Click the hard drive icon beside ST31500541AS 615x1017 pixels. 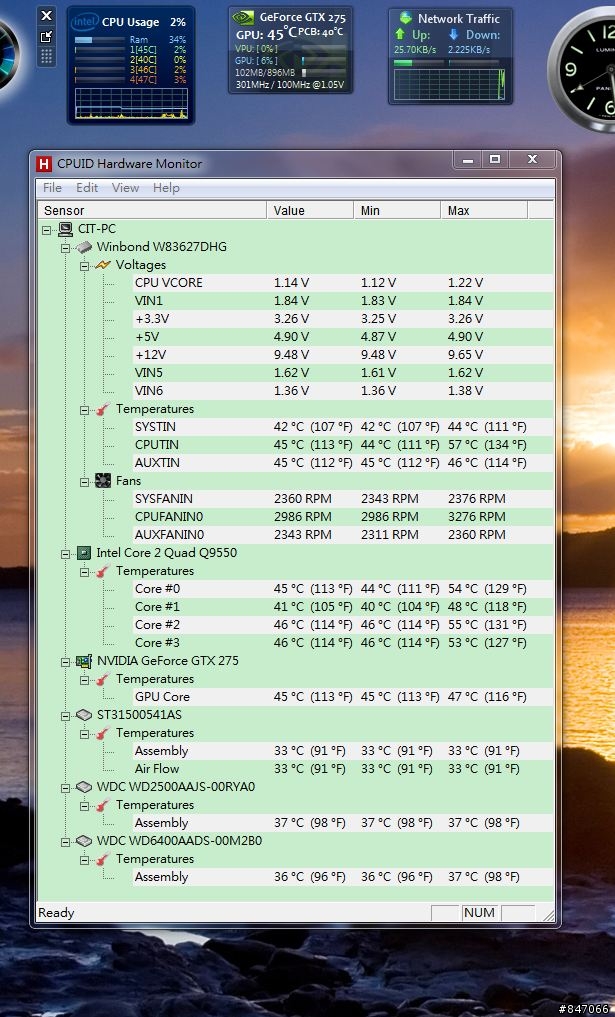tap(84, 715)
